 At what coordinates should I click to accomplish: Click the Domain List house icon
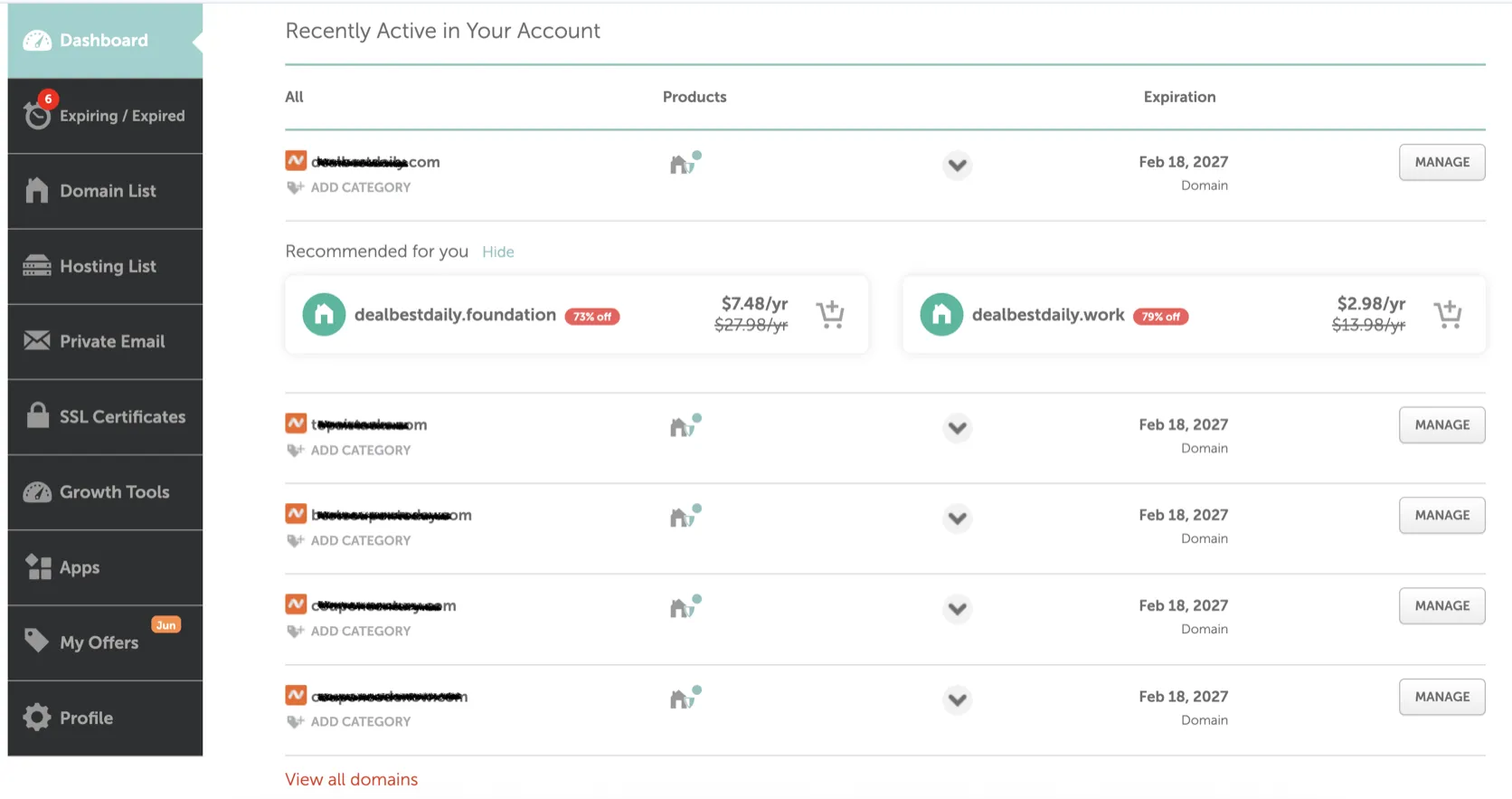coord(37,190)
